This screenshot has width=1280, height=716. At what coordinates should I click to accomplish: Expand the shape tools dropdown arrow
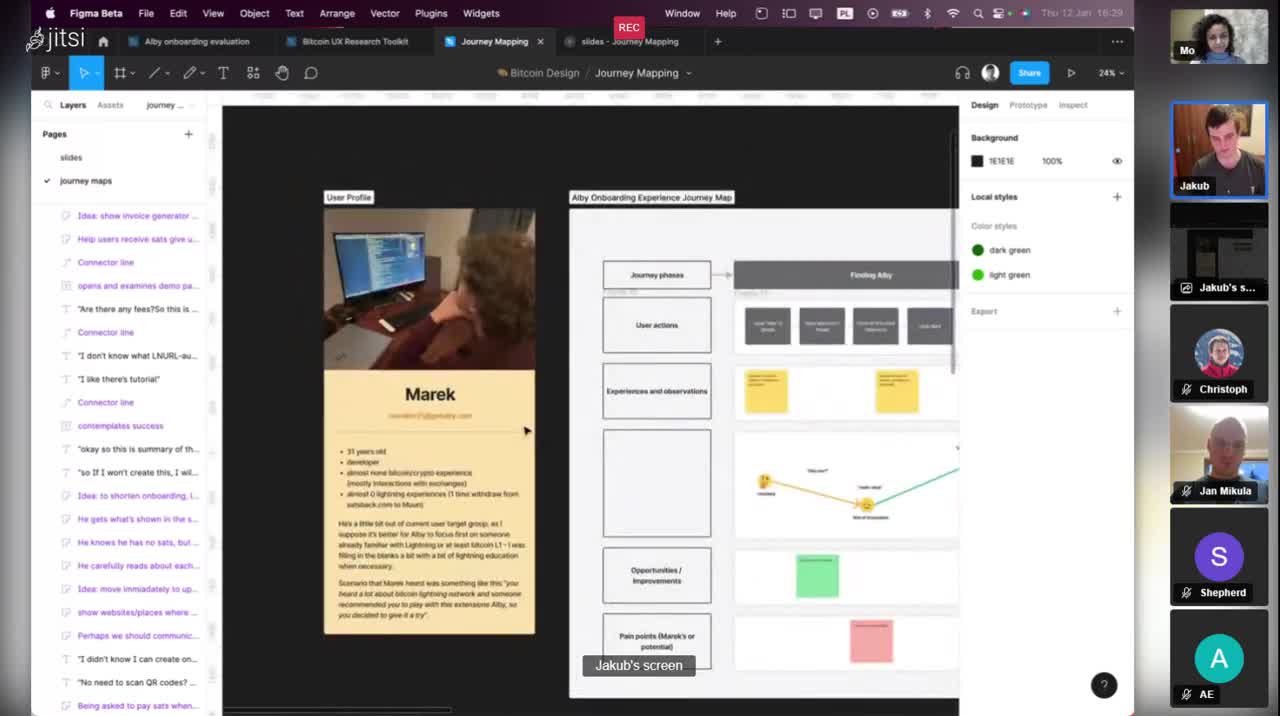167,73
